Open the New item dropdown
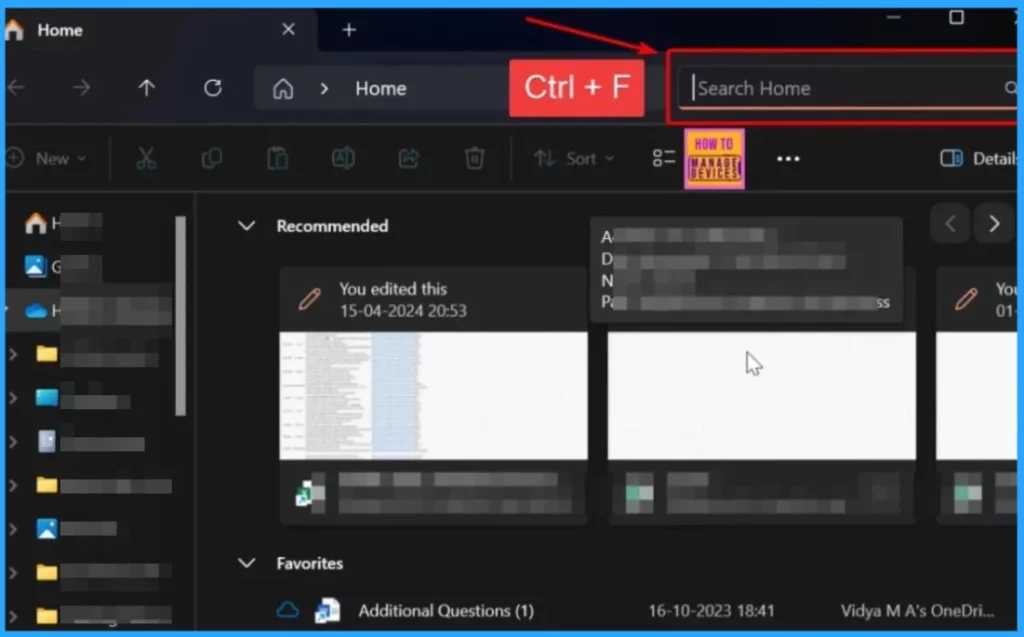Image resolution: width=1024 pixels, height=637 pixels. click(x=47, y=159)
